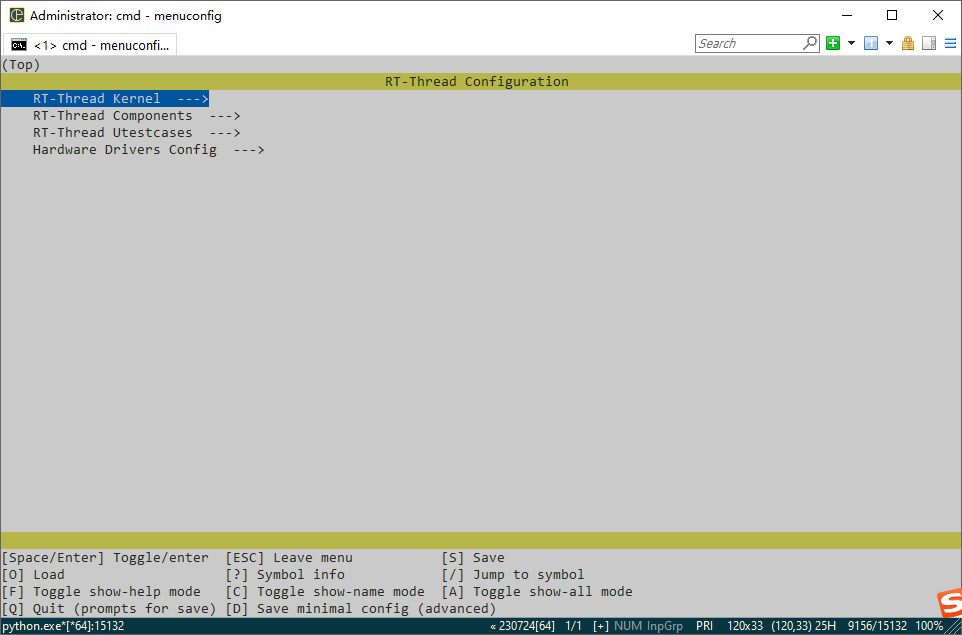The image size is (962, 635).
Task: Click python.exe process name in status bar
Action: pos(63,626)
